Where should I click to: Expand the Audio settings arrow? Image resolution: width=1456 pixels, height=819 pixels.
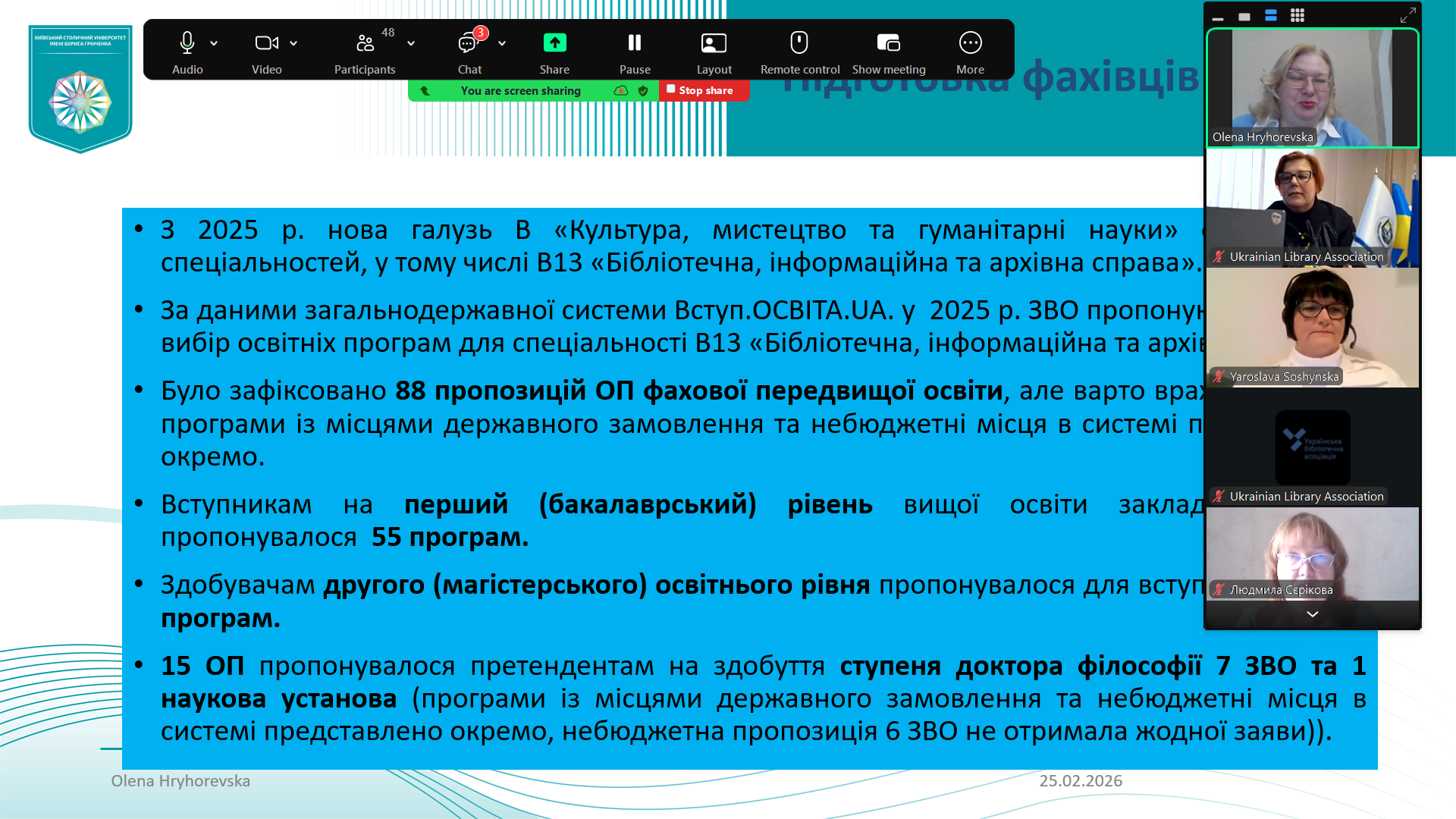click(x=214, y=44)
